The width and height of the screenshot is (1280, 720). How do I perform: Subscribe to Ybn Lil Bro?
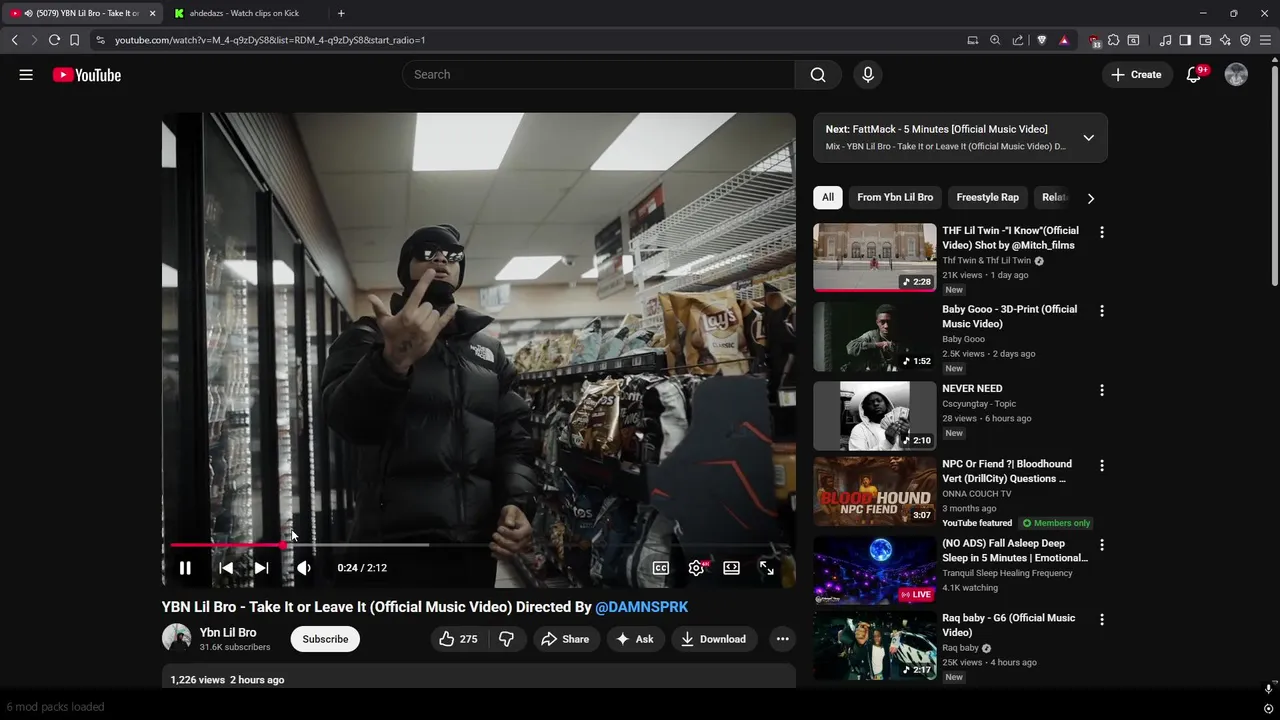325,639
